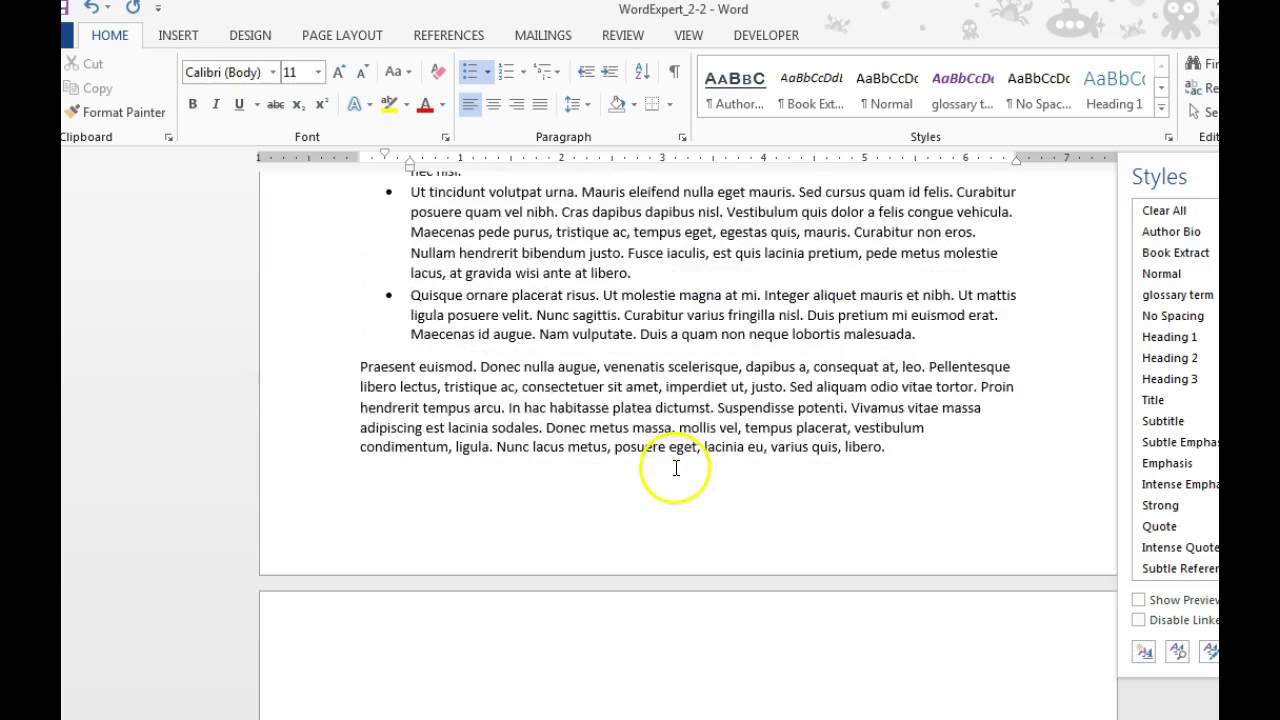The width and height of the screenshot is (1280, 720).
Task: Expand the underline style dropdown arrow
Action: pyautogui.click(x=257, y=104)
